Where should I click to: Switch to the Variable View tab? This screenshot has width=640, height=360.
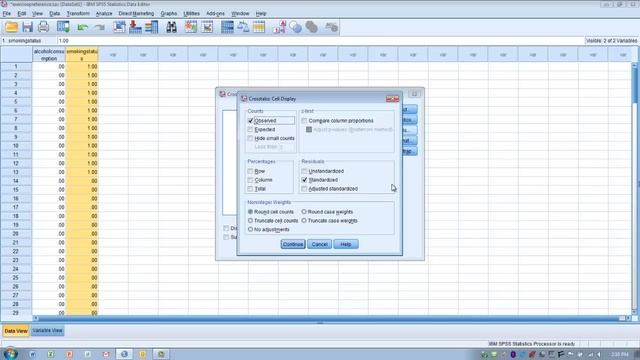[47, 331]
